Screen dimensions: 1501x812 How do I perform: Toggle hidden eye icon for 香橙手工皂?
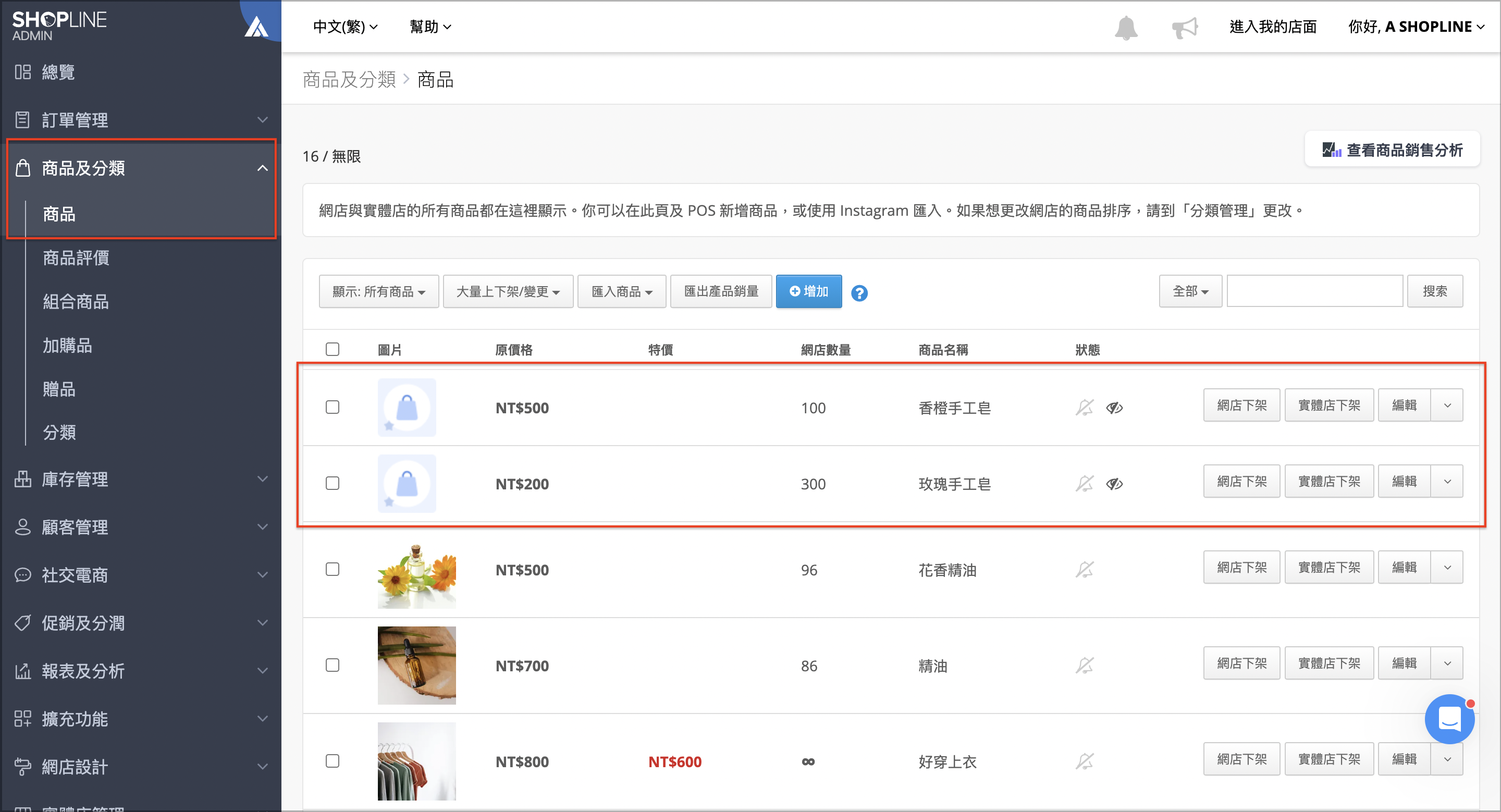coord(1114,408)
